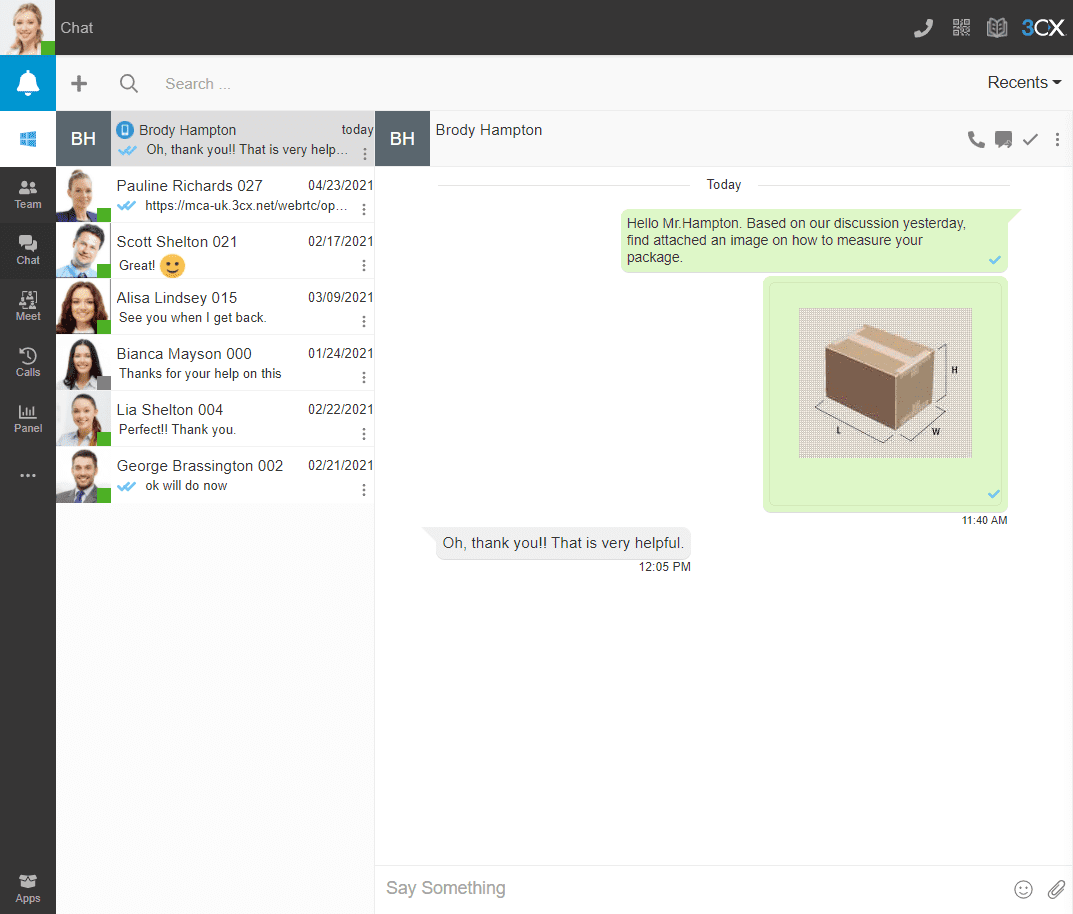Open the dial pad icon in the top bar

tap(923, 27)
